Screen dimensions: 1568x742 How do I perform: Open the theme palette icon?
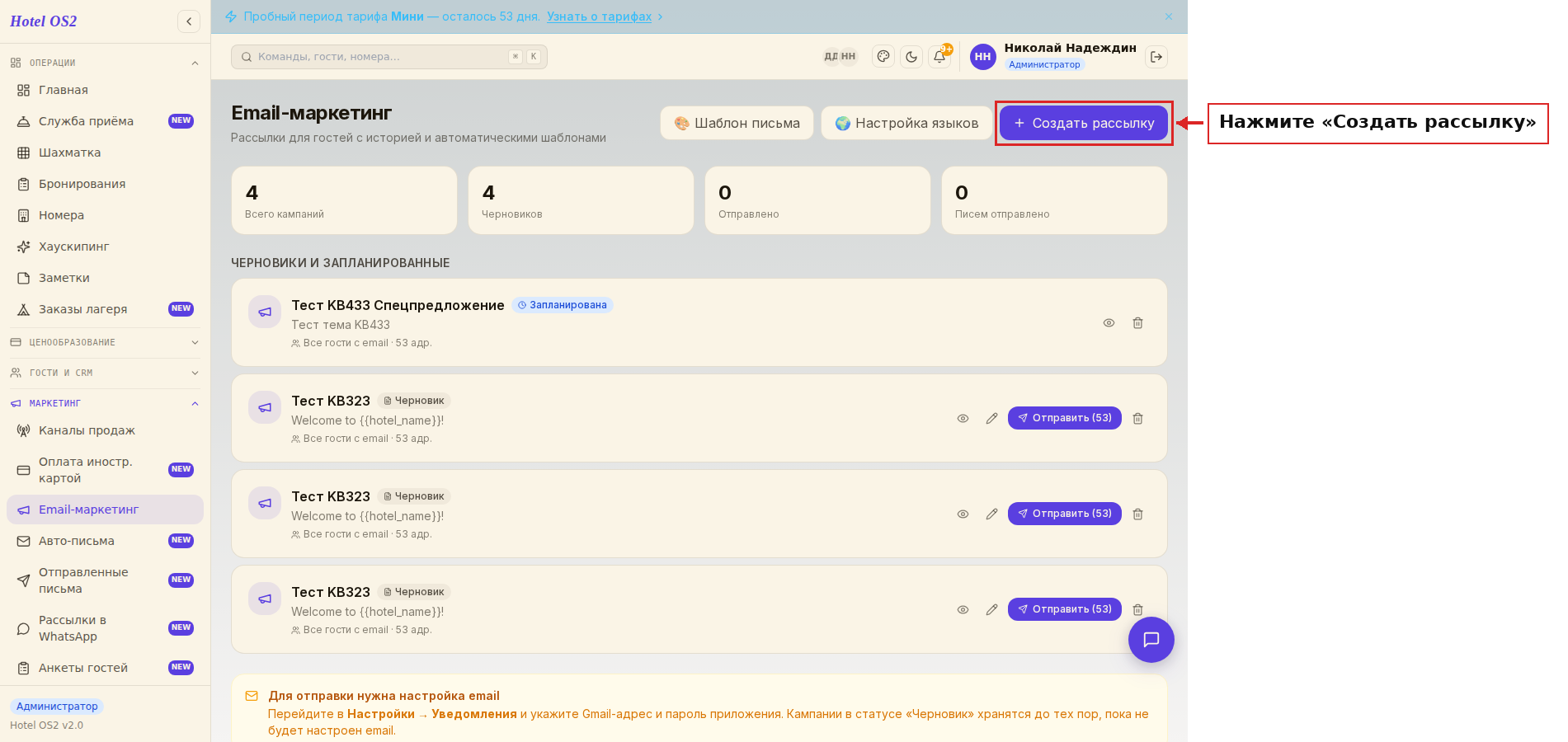tap(883, 57)
